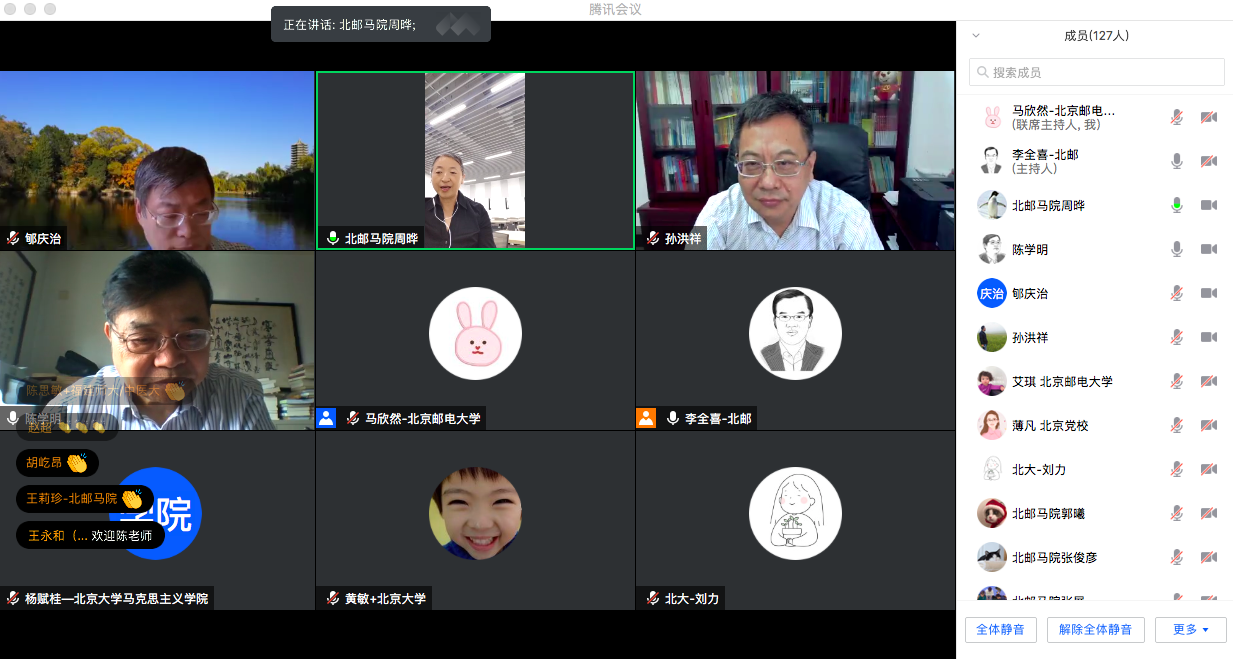Select 李全喜-北邮 avatar in member list

pyautogui.click(x=992, y=161)
